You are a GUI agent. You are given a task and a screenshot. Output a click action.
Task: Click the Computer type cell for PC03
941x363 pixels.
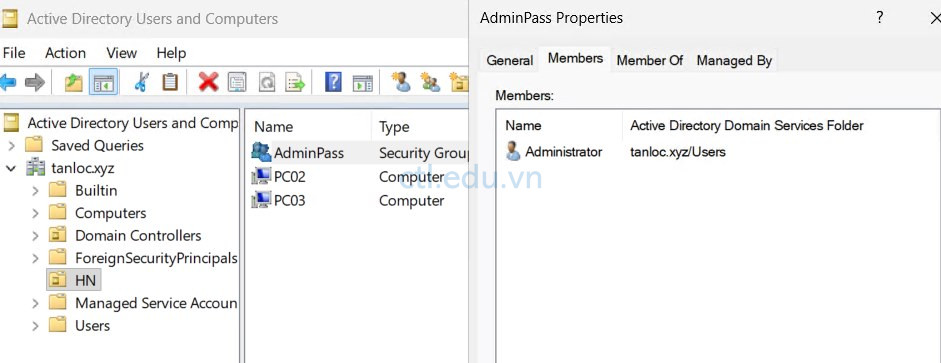[412, 200]
